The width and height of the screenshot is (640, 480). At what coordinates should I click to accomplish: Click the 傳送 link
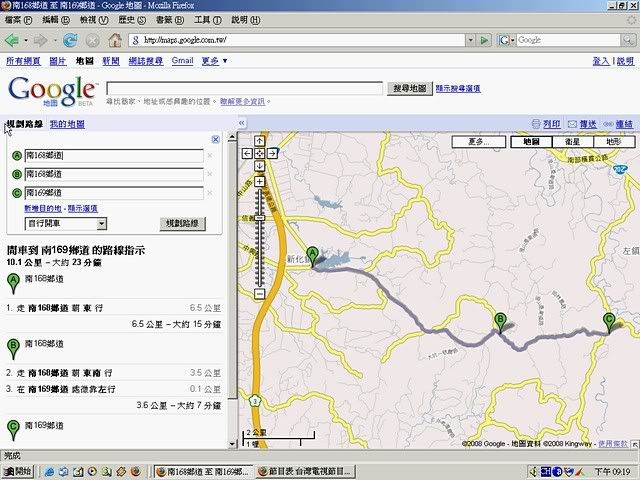point(588,124)
